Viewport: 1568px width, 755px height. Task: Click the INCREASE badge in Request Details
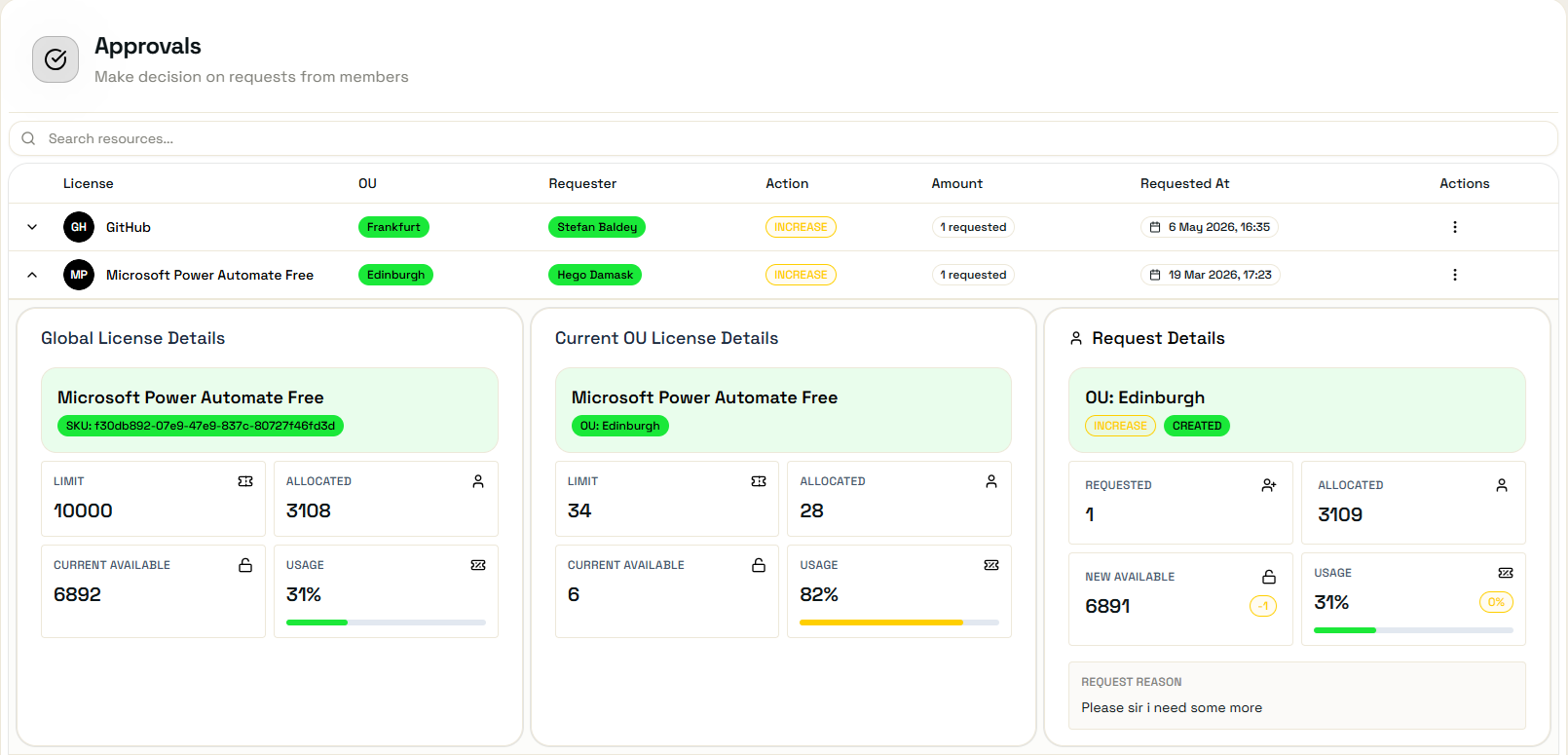tap(1120, 426)
